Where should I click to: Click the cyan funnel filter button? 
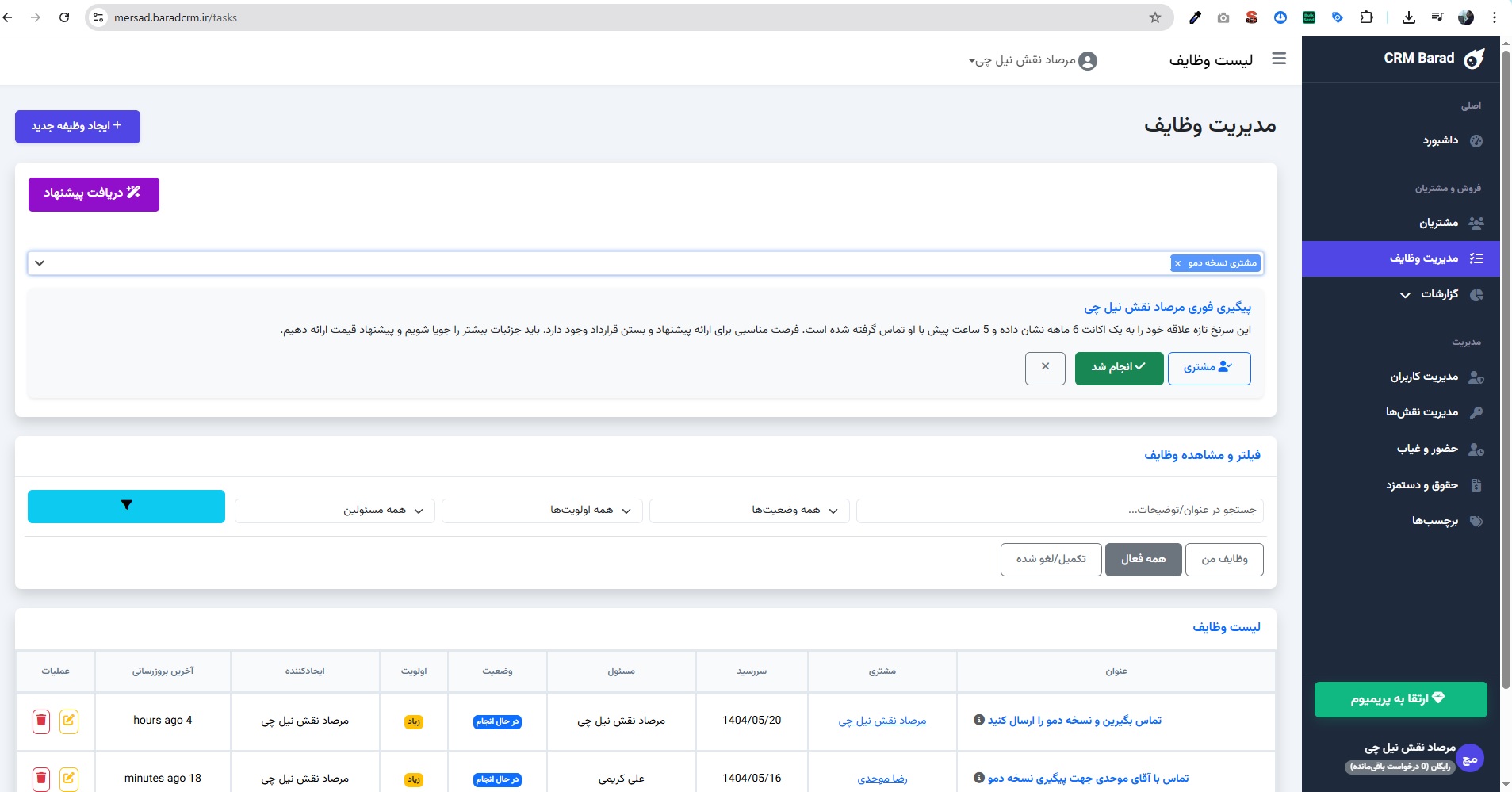[125, 506]
